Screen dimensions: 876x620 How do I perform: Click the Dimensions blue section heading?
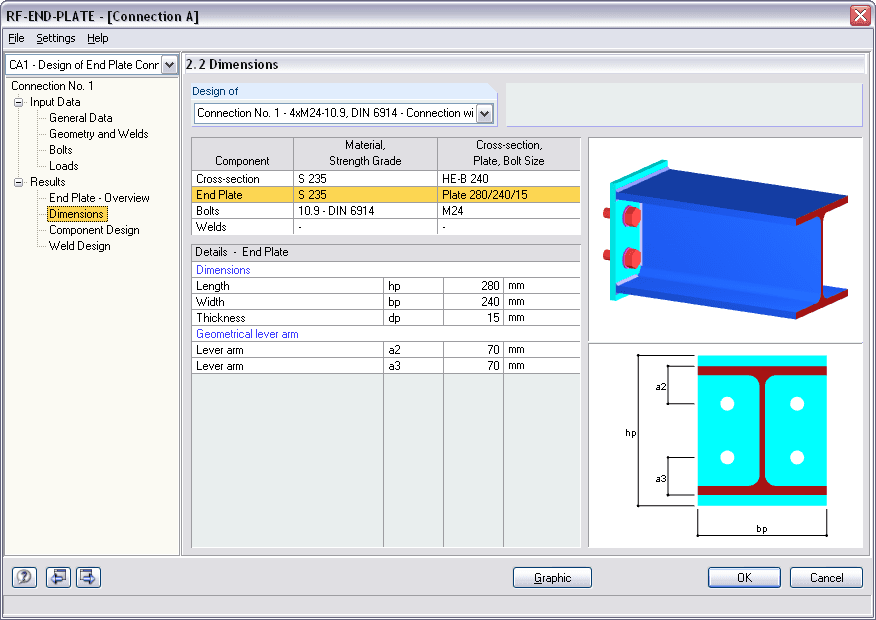pyautogui.click(x=223, y=270)
